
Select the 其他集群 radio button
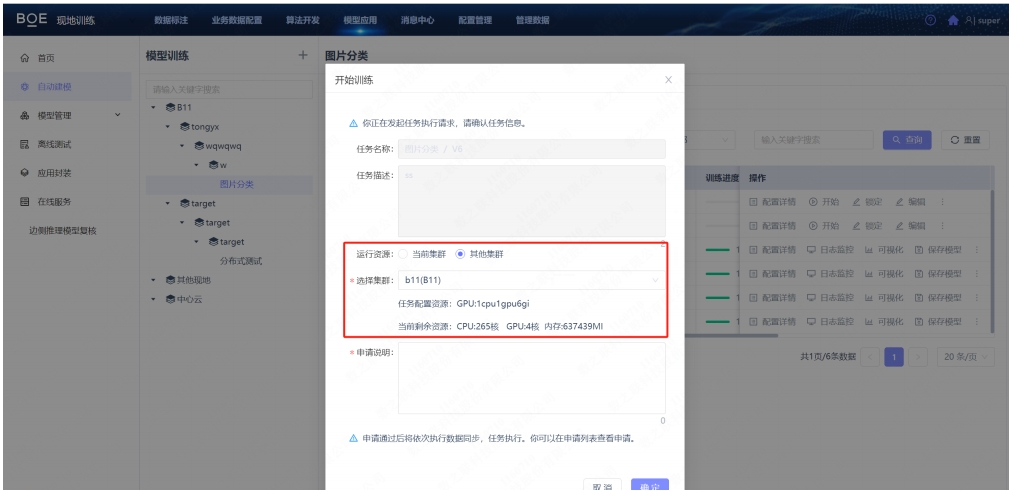pyautogui.click(x=460, y=254)
